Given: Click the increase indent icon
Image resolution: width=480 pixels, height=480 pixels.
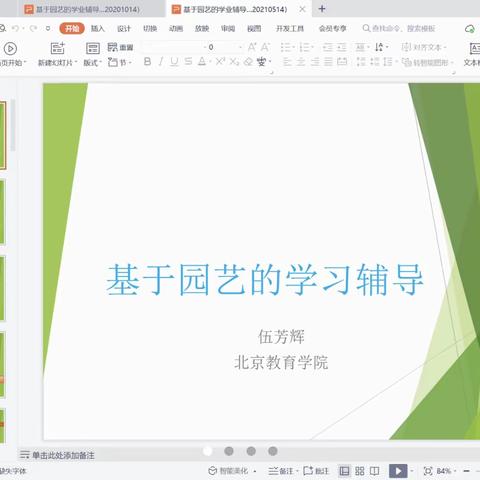Looking at the screenshot, I should click(342, 47).
